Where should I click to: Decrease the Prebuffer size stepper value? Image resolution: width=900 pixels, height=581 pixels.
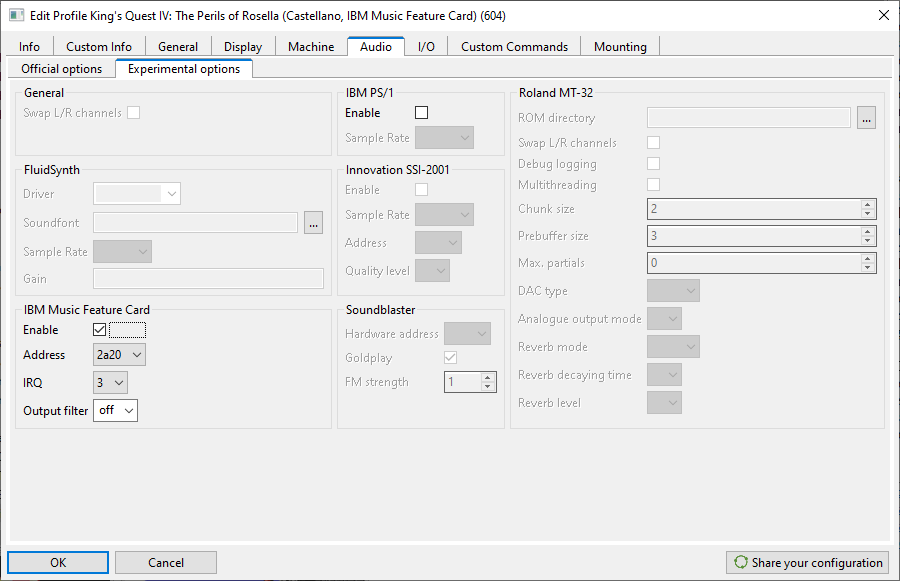tap(867, 241)
